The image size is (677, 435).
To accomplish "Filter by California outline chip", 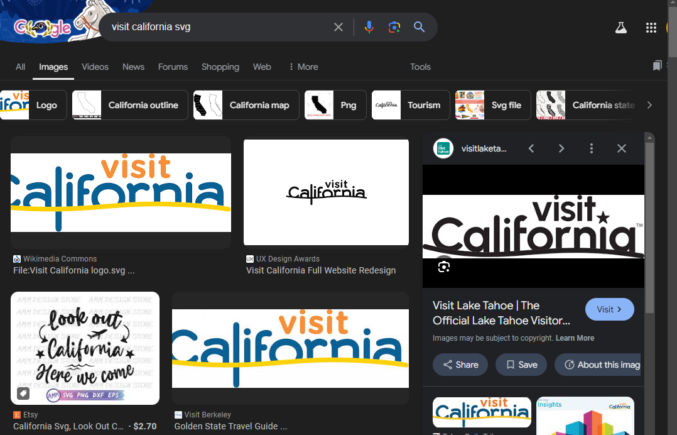I will 130,105.
